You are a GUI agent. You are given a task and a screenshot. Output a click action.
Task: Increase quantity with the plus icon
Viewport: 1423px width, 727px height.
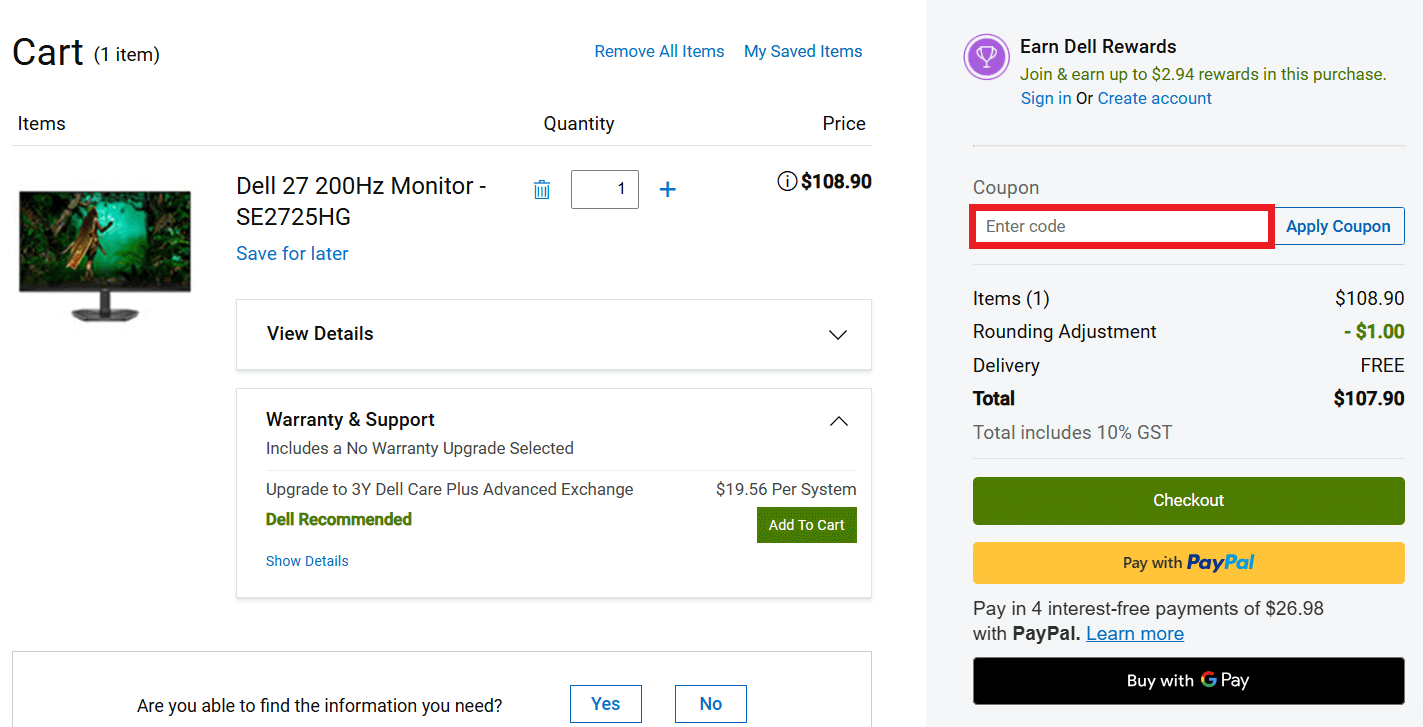(x=667, y=189)
